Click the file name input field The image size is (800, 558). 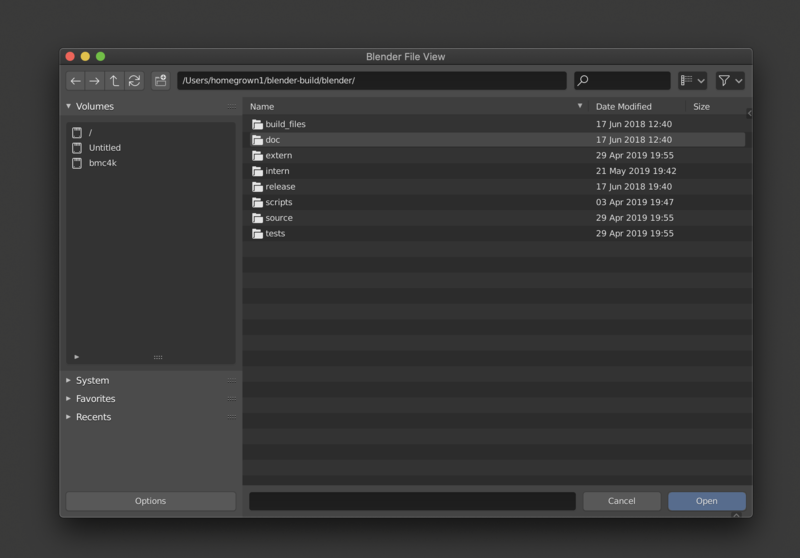(x=412, y=501)
